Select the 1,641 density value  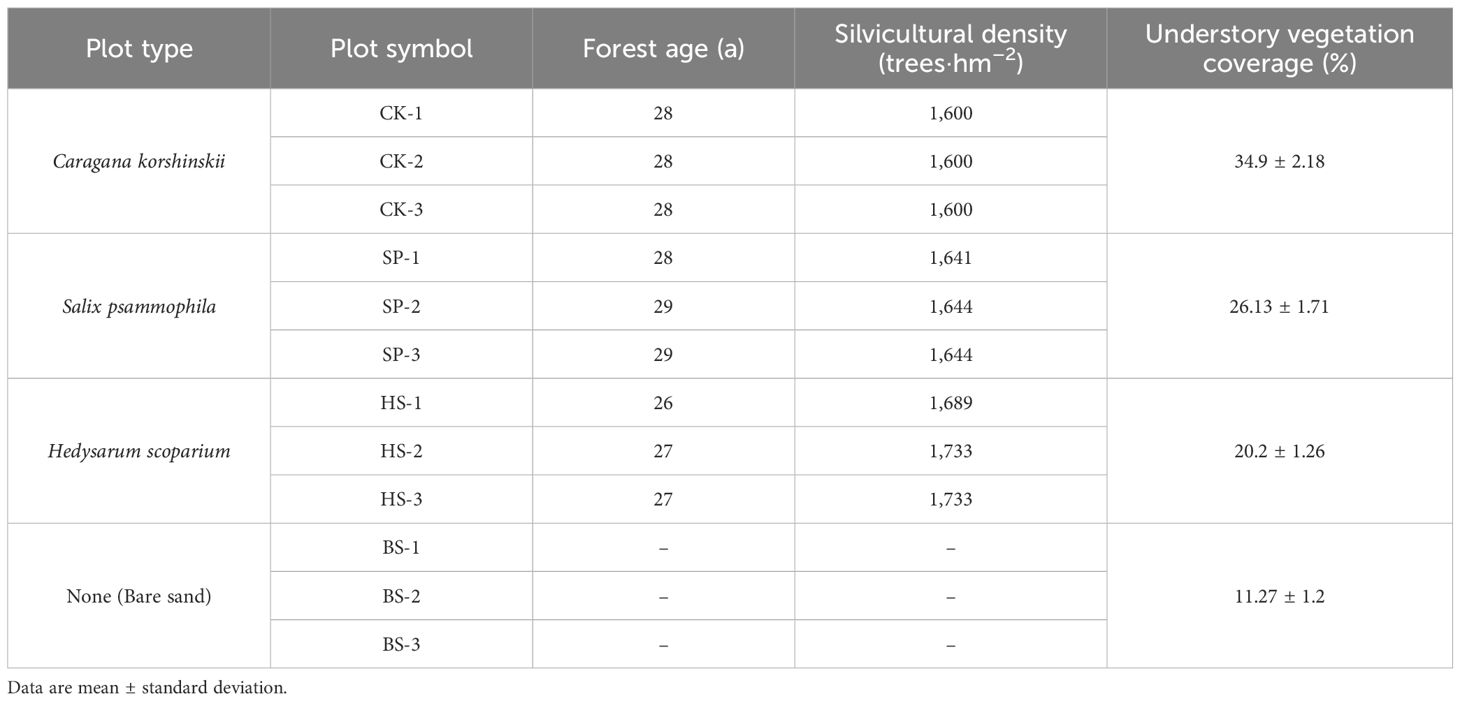[x=950, y=258]
